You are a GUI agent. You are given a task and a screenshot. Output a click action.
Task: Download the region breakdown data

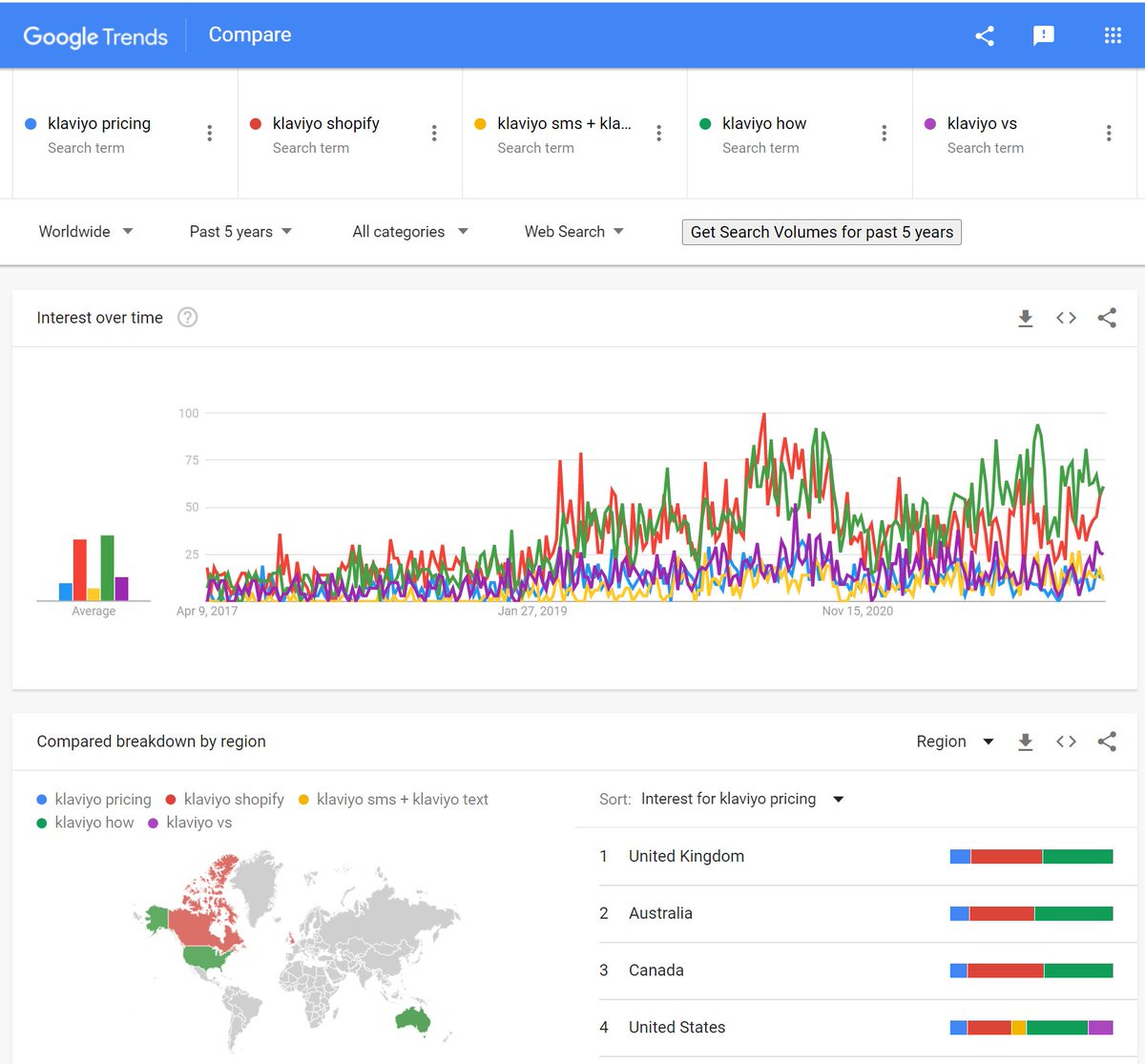point(1026,741)
